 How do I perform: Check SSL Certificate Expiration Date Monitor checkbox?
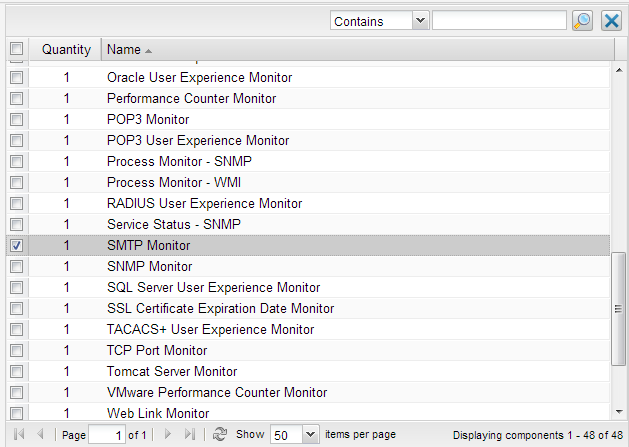(17, 309)
